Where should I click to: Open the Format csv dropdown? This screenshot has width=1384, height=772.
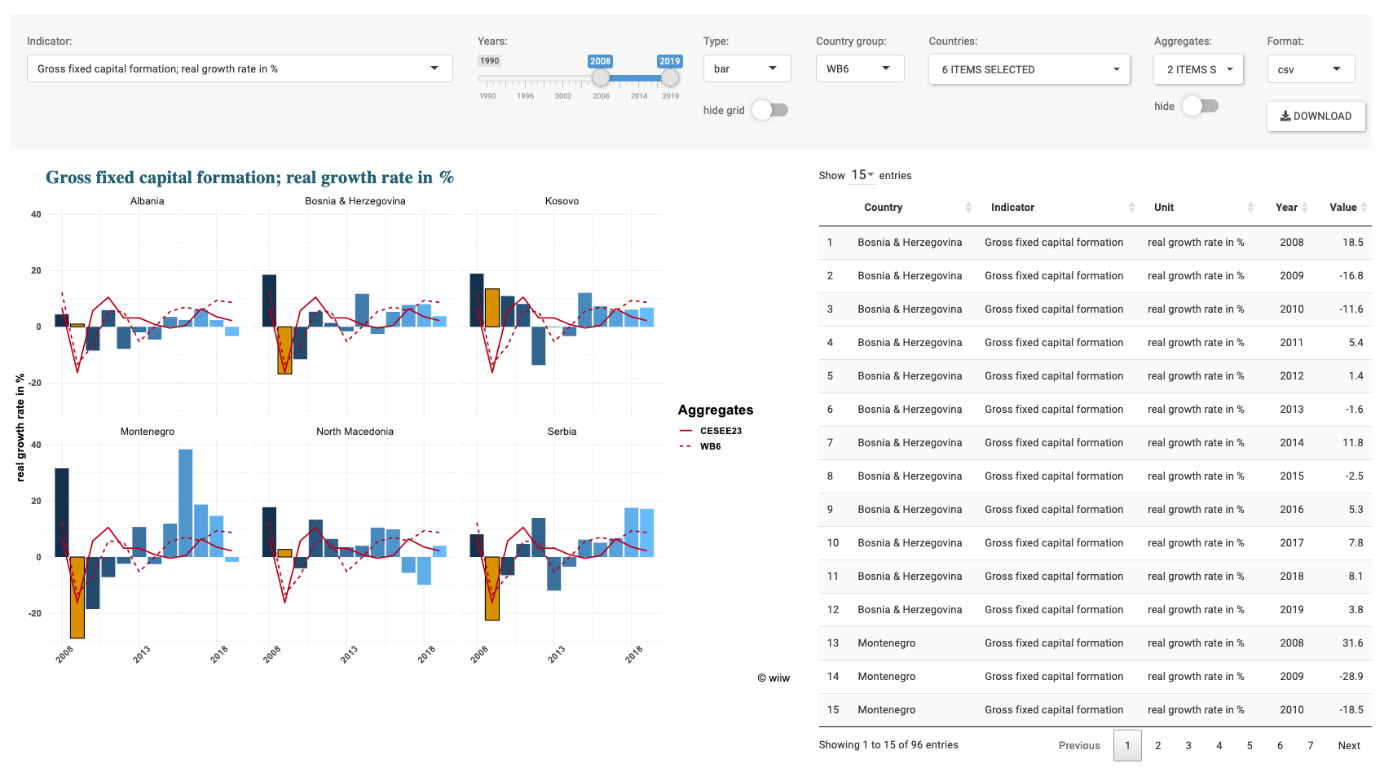point(1310,69)
